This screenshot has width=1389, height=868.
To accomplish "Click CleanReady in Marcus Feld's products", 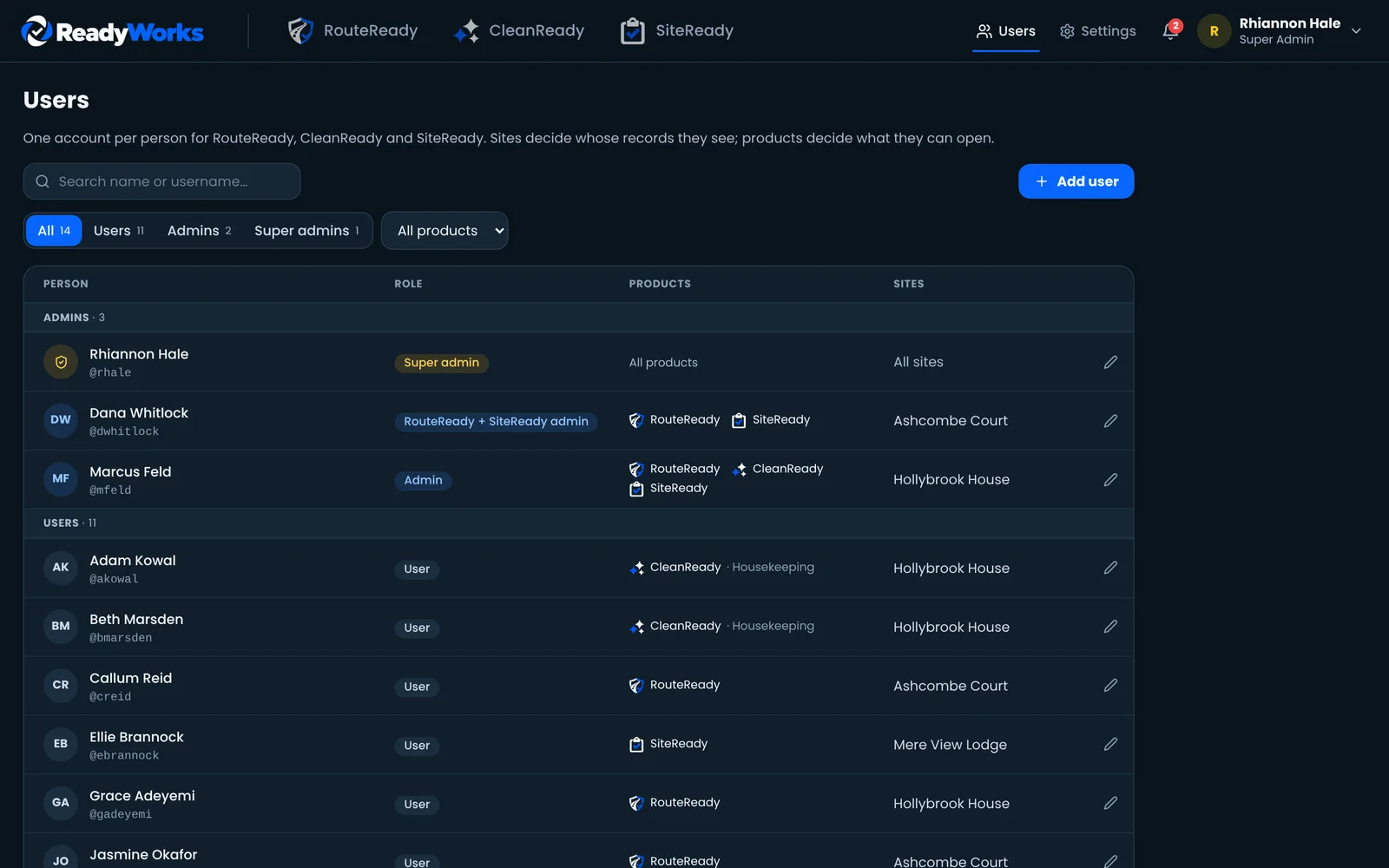I will coord(778,470).
